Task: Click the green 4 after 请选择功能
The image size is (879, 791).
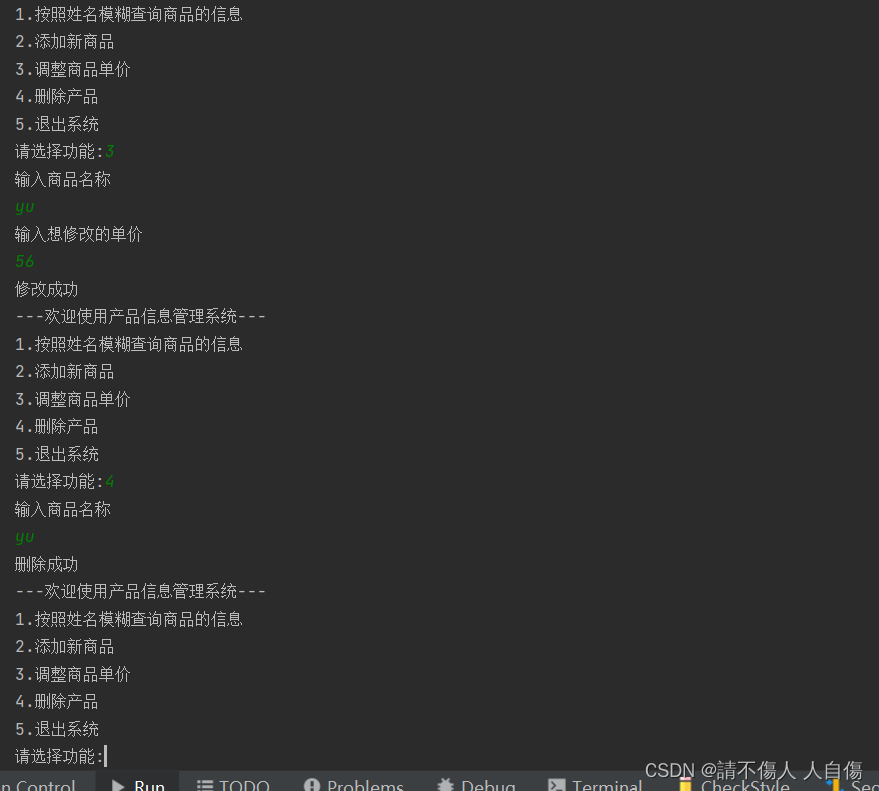Action: [109, 482]
